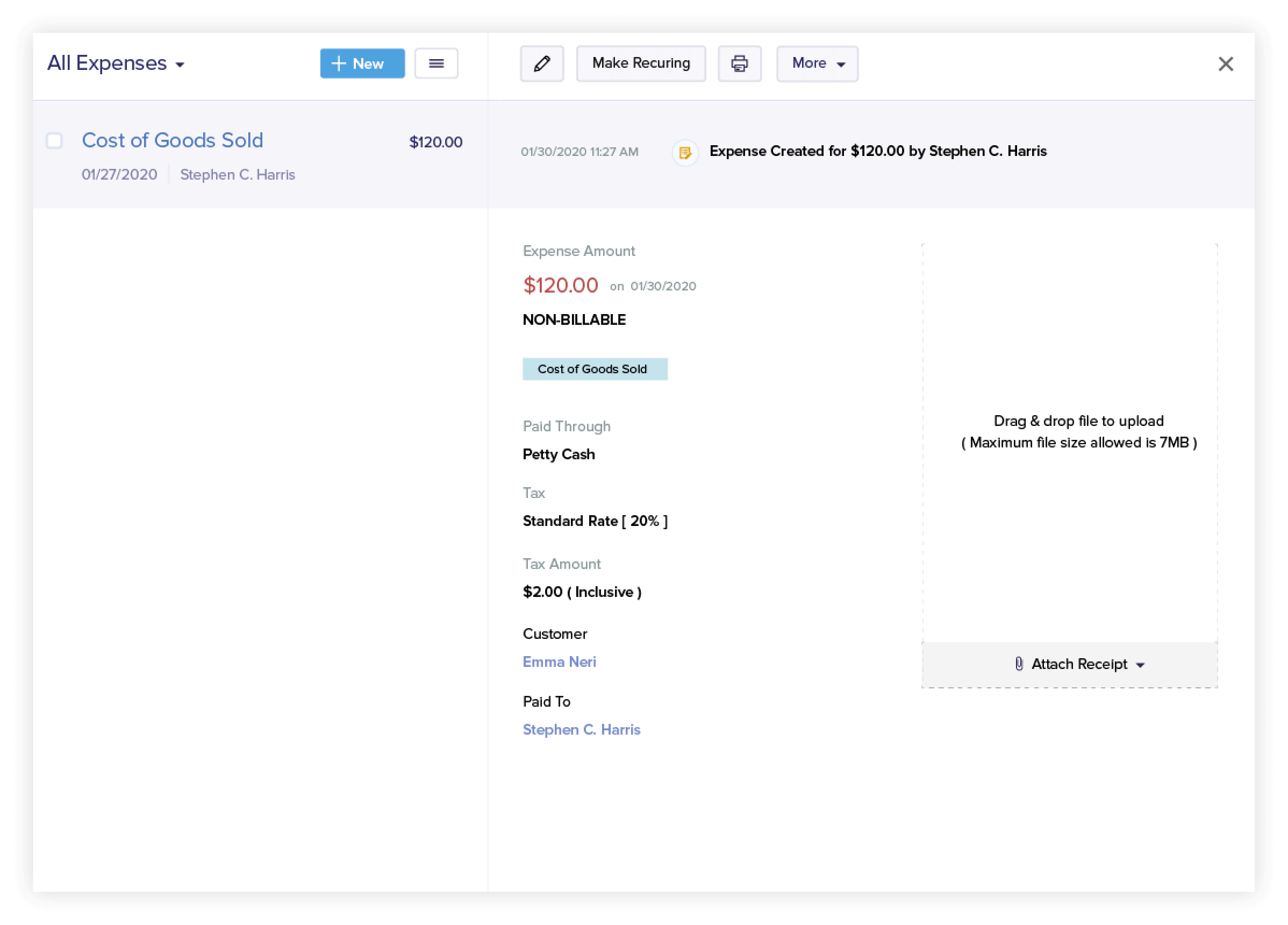Screen dimensions: 1288x925
Task: Select the expense date 01/27/2020
Action: 120,174
